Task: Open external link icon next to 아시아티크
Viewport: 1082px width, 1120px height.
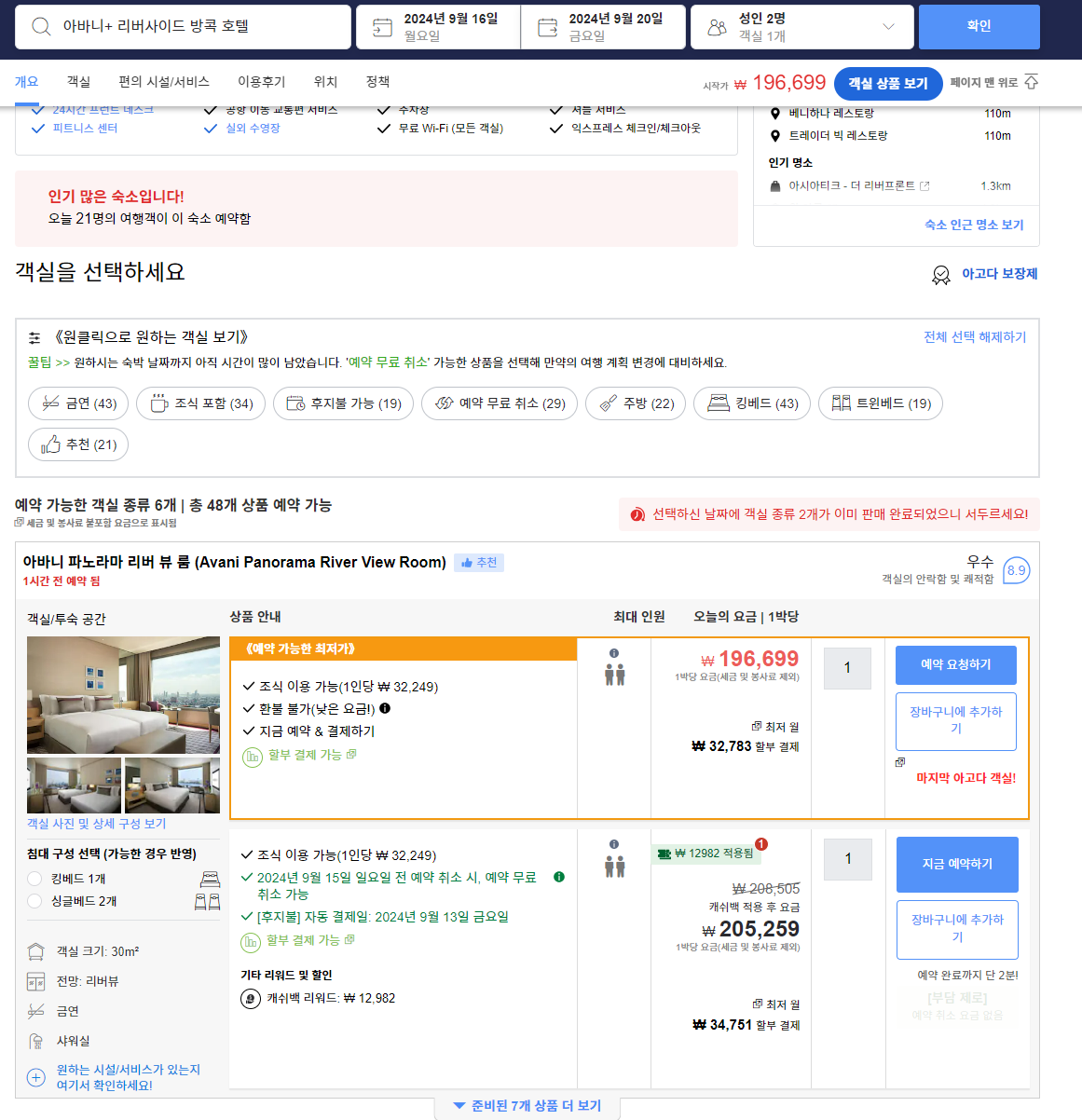Action: coord(924,186)
